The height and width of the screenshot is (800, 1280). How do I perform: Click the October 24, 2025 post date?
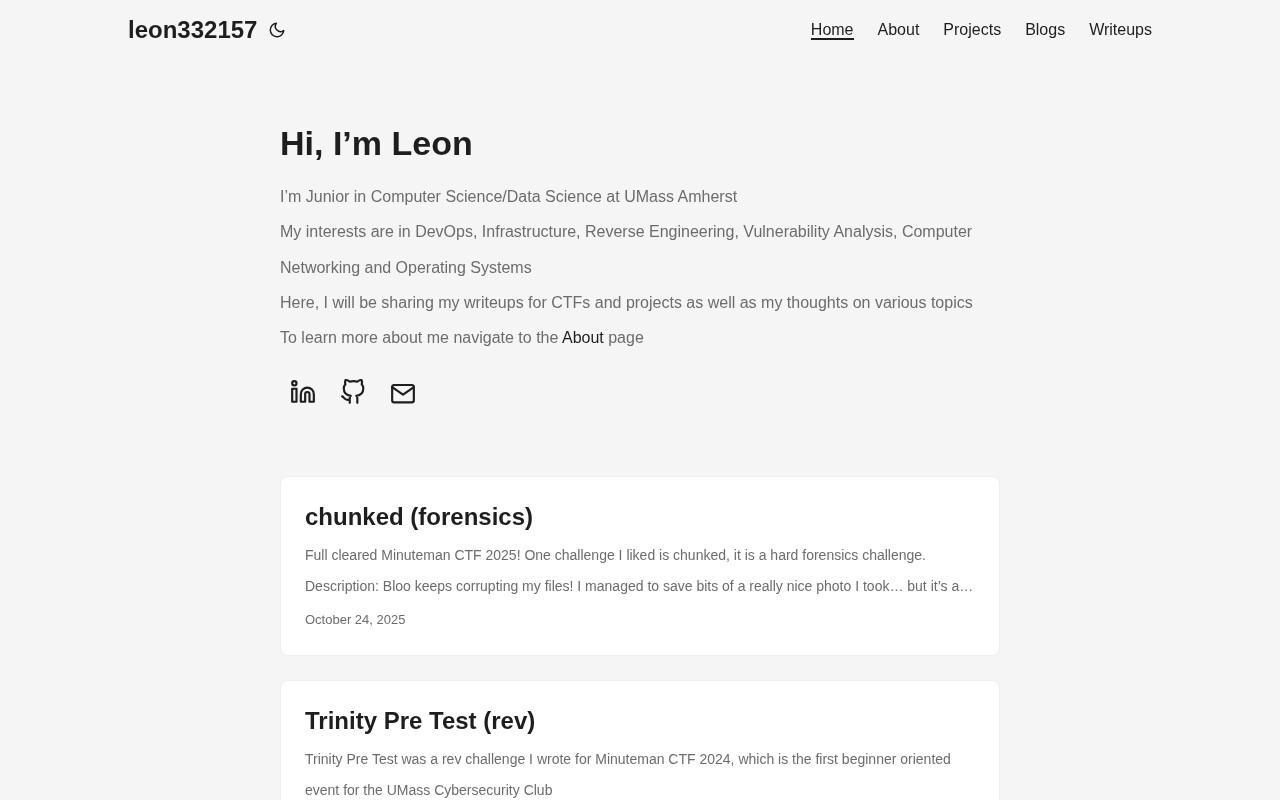(355, 620)
